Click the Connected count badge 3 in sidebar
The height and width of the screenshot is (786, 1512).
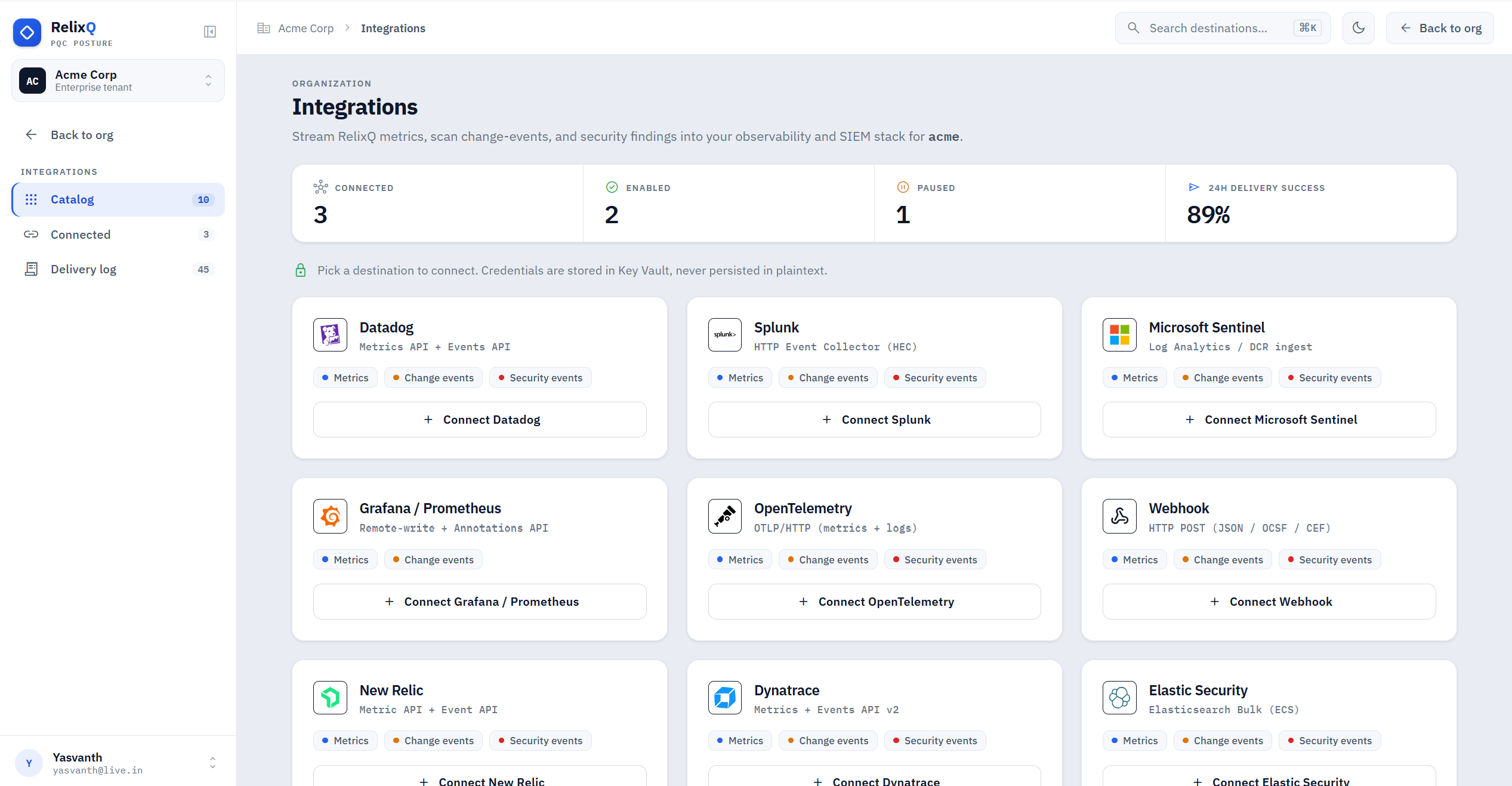point(206,235)
